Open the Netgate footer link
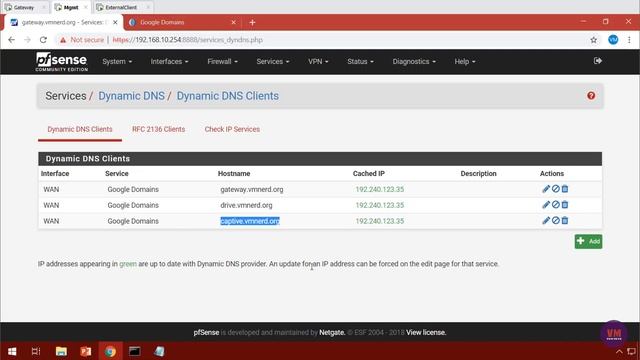 (x=332, y=333)
